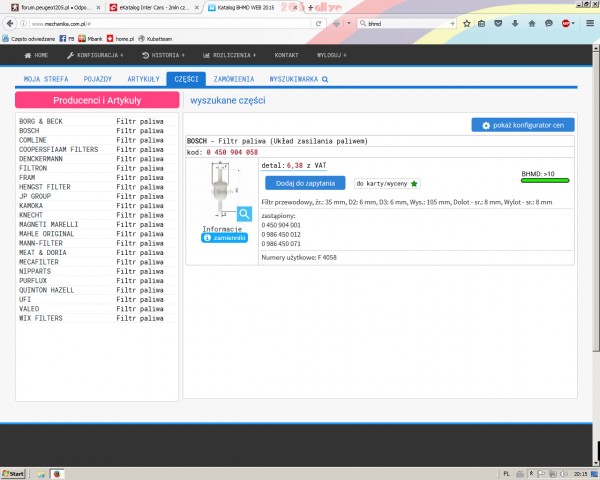Image resolution: width=600 pixels, height=480 pixels.
Task: Click the magnifier icon on the part image
Action: (x=244, y=214)
